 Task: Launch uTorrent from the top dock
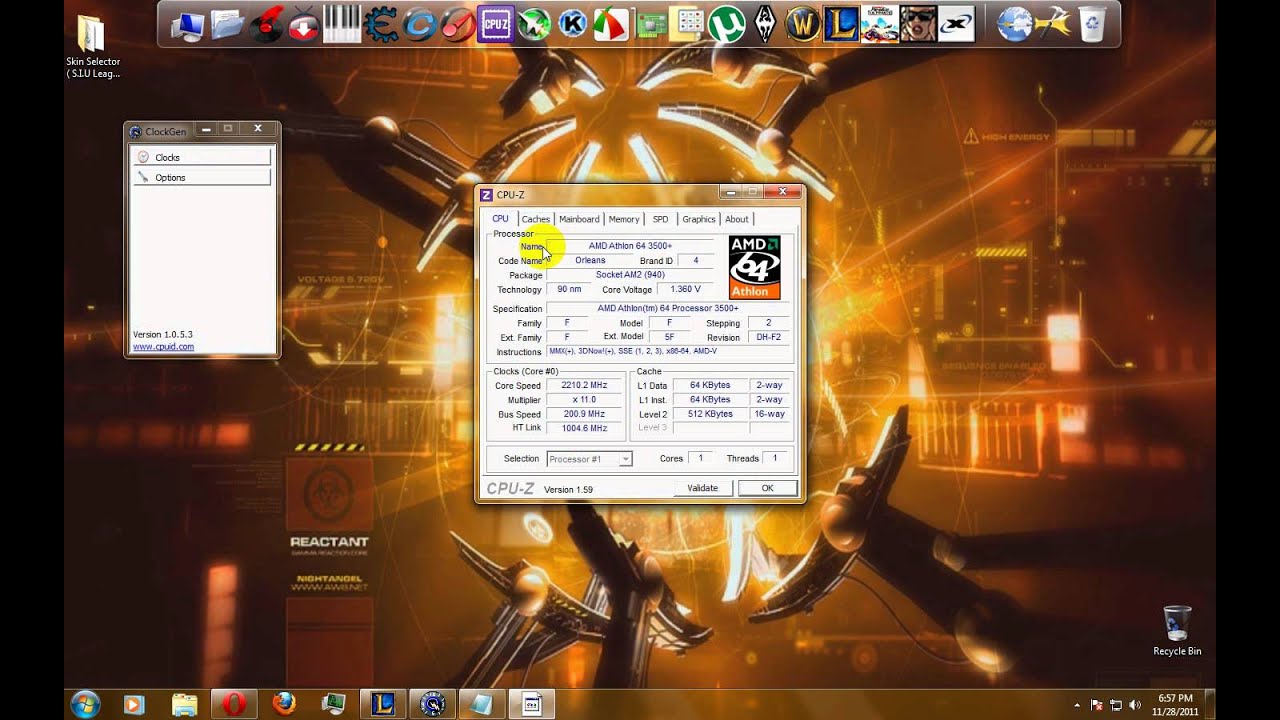click(x=726, y=25)
